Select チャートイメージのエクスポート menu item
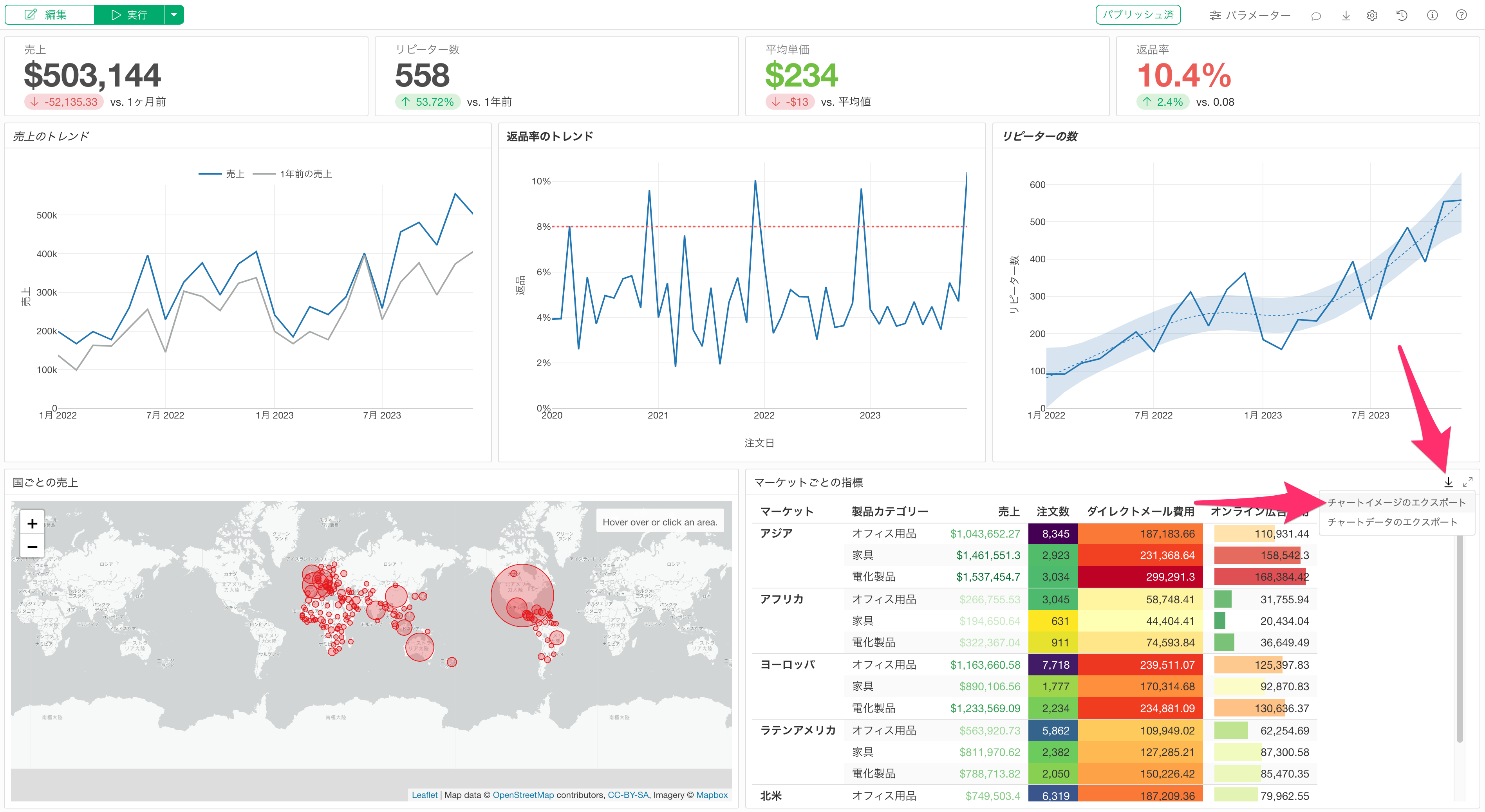1485x812 pixels. click(x=1396, y=503)
